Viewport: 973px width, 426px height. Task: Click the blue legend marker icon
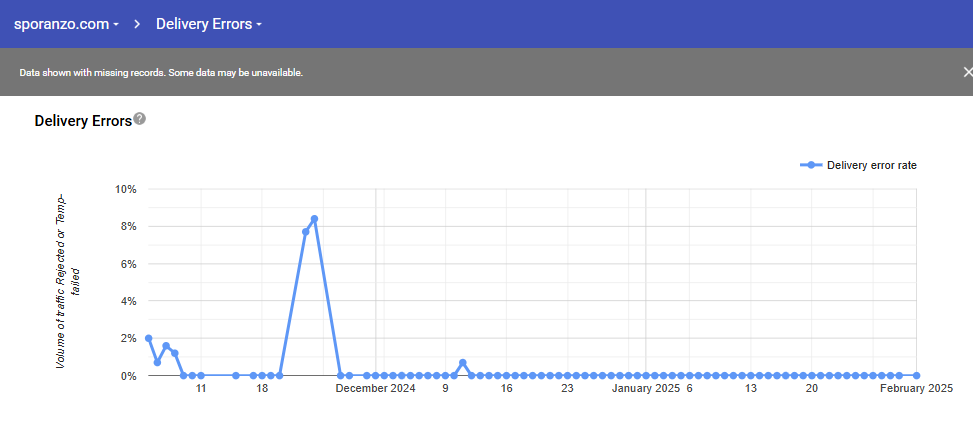pos(811,165)
